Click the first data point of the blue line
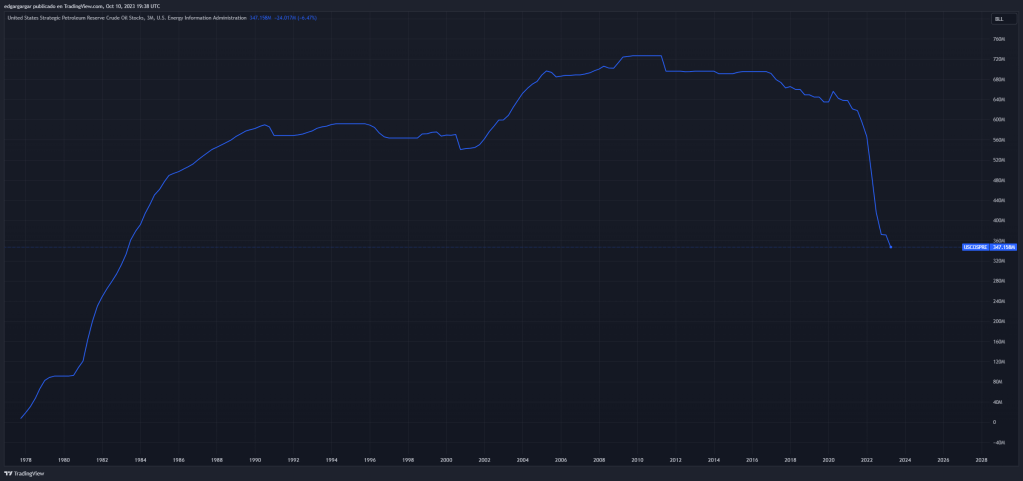Screen dimensions: 1023x481 (21, 418)
